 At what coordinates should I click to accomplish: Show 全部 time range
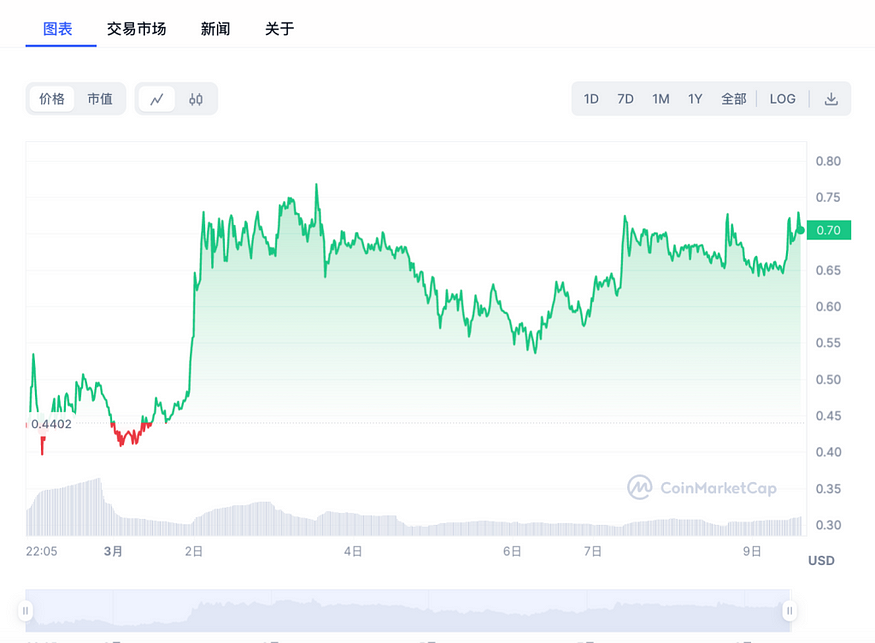tap(734, 99)
